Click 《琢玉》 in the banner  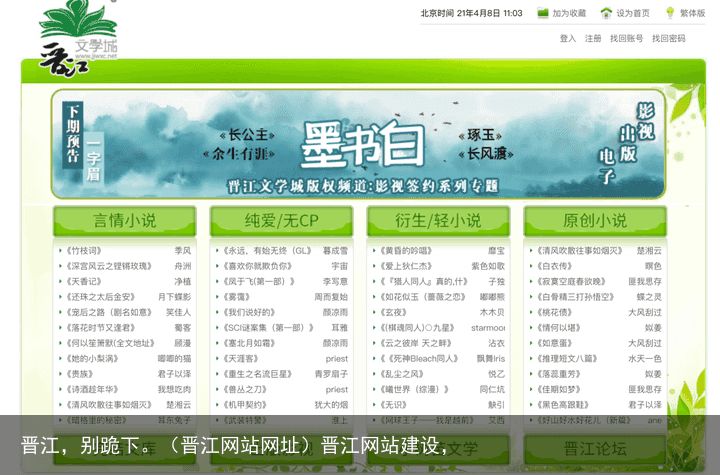tap(480, 135)
